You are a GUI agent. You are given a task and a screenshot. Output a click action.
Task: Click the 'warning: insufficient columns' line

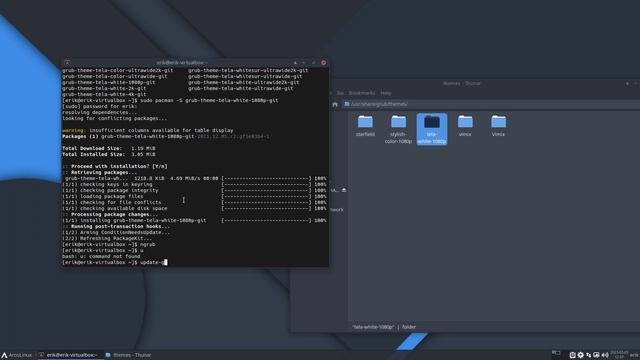click(x=148, y=131)
